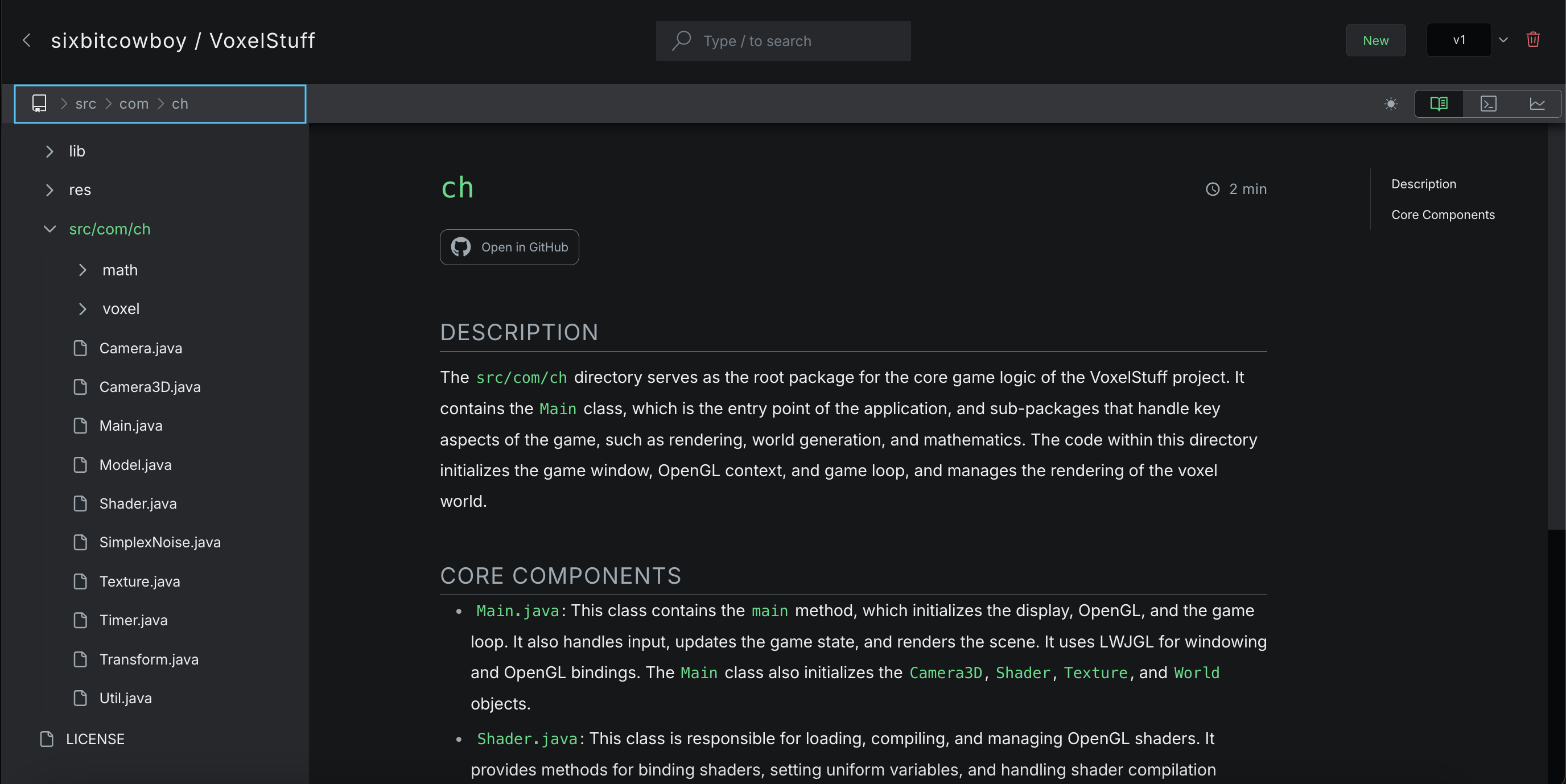
Task: Switch to the terminal view tab
Action: point(1488,104)
